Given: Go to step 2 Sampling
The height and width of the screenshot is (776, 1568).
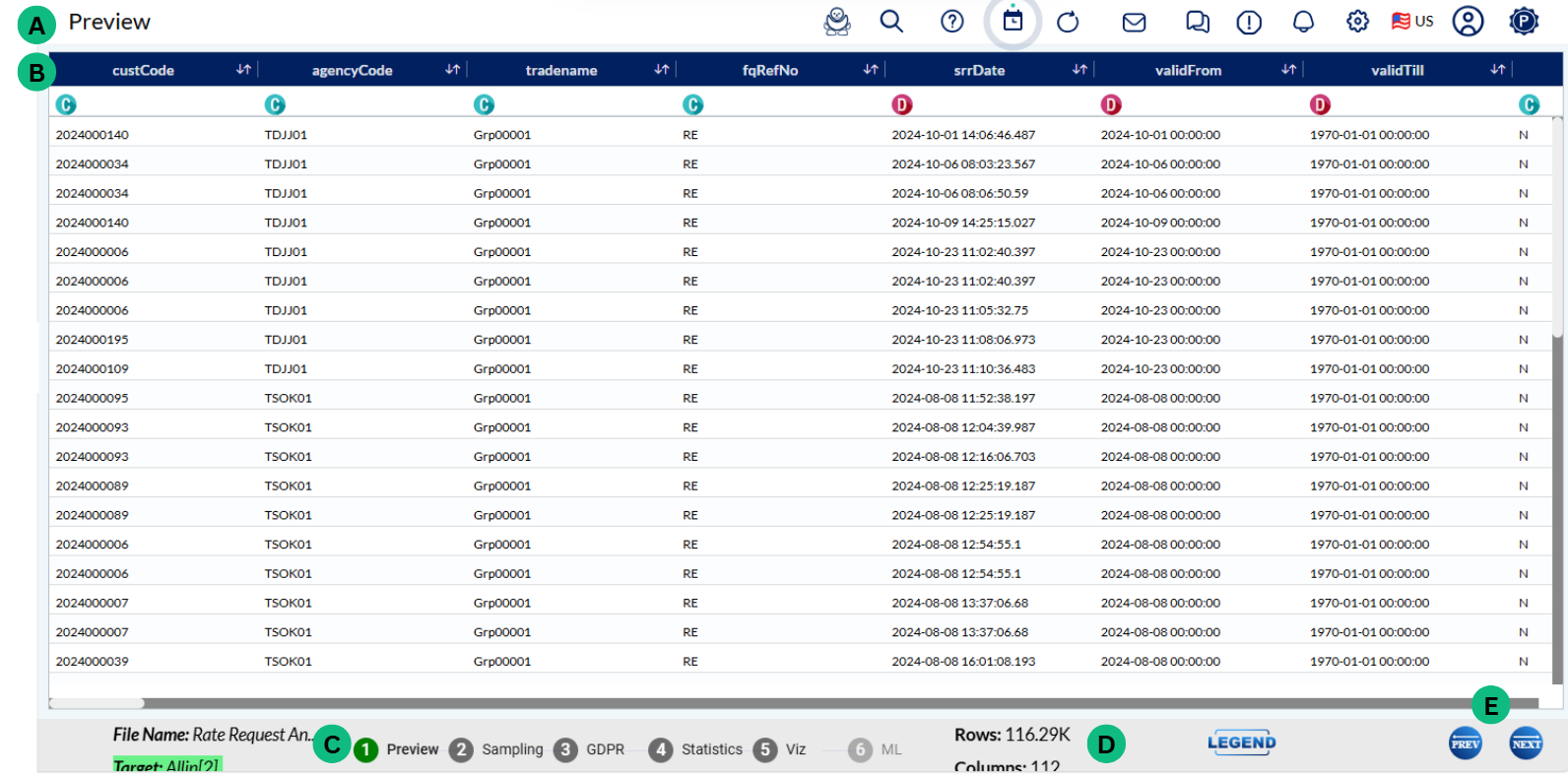Looking at the screenshot, I should tap(496, 749).
